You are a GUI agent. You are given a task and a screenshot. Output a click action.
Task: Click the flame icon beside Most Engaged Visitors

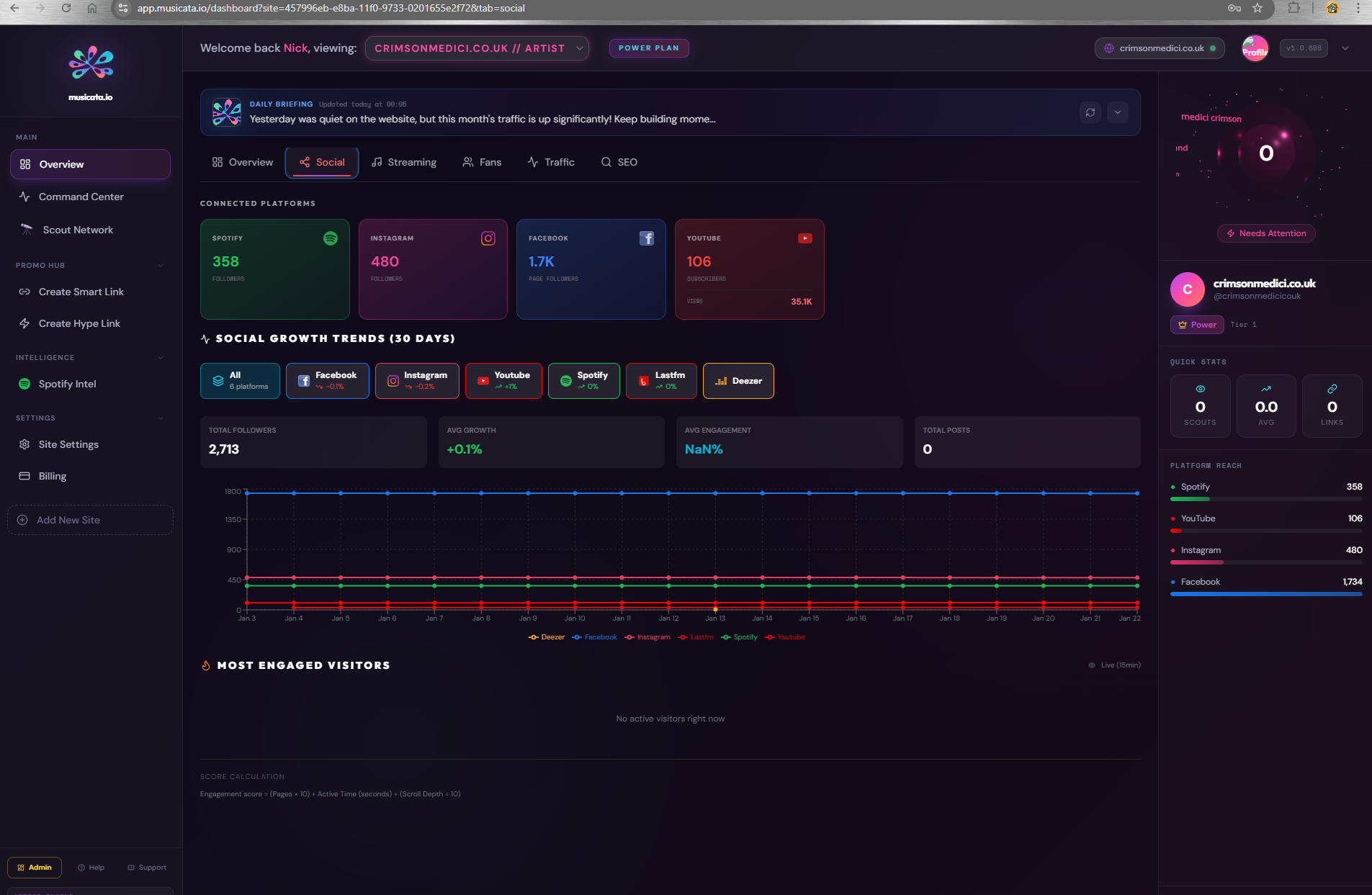click(206, 665)
